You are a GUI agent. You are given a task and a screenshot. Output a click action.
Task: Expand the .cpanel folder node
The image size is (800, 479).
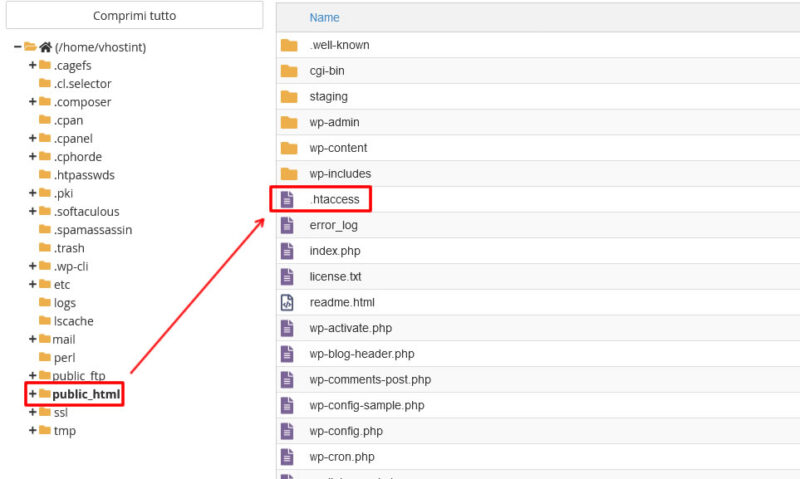(x=32, y=138)
